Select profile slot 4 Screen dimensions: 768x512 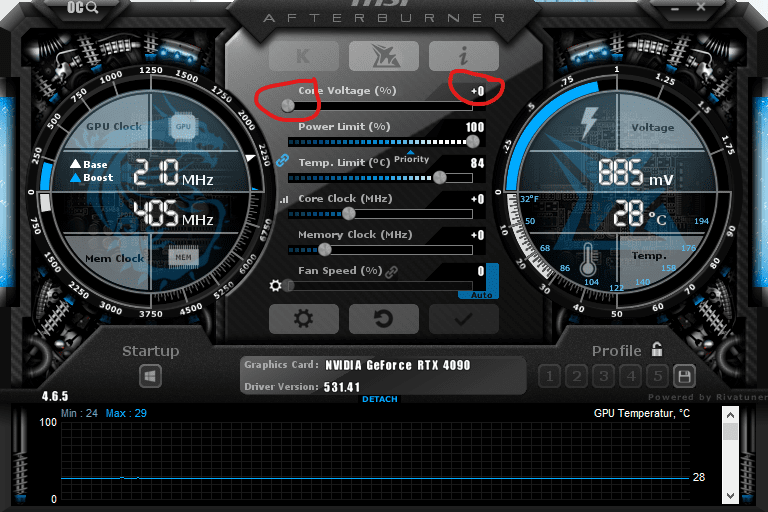pyautogui.click(x=631, y=376)
